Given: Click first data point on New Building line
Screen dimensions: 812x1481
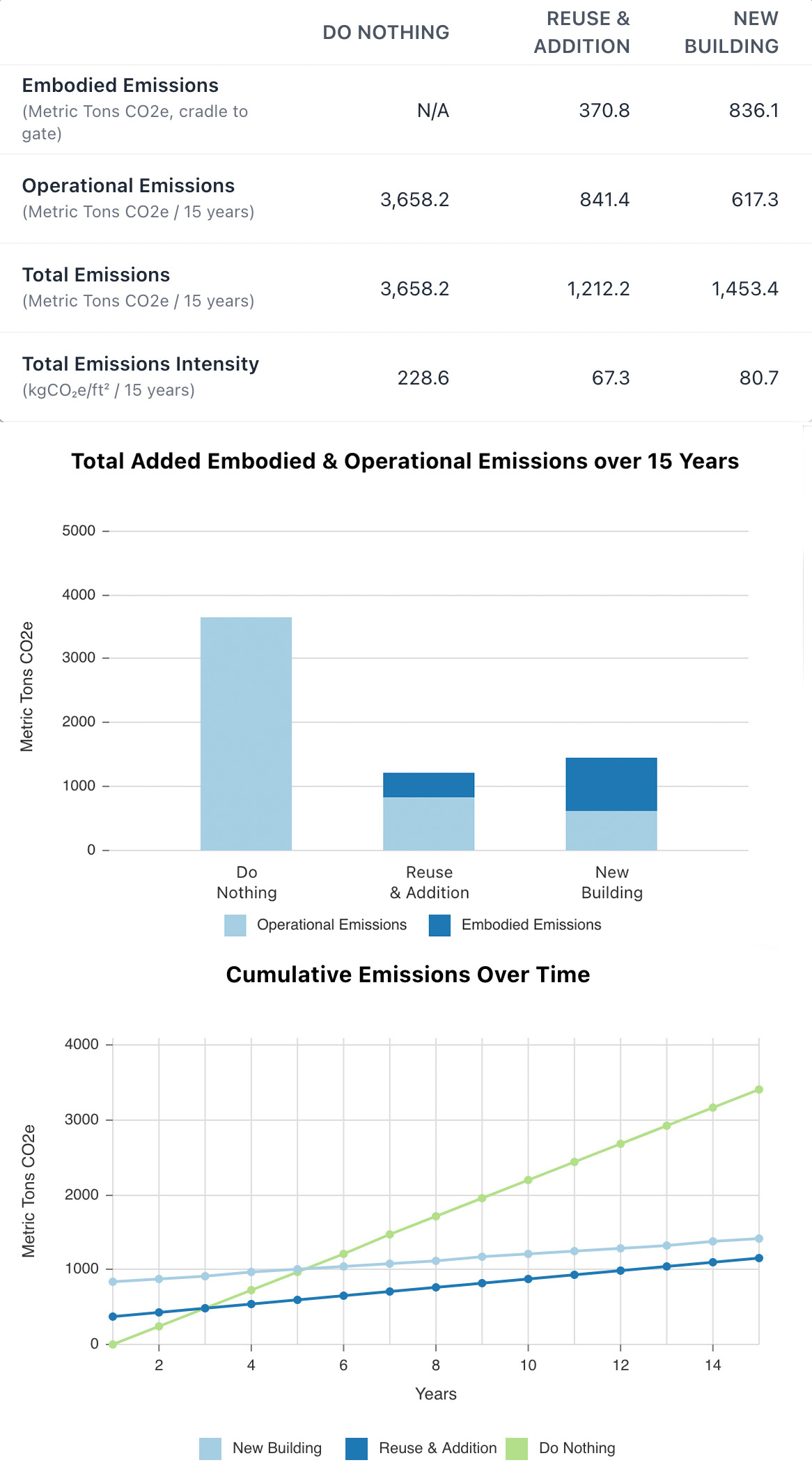Looking at the screenshot, I should pyautogui.click(x=113, y=1282).
